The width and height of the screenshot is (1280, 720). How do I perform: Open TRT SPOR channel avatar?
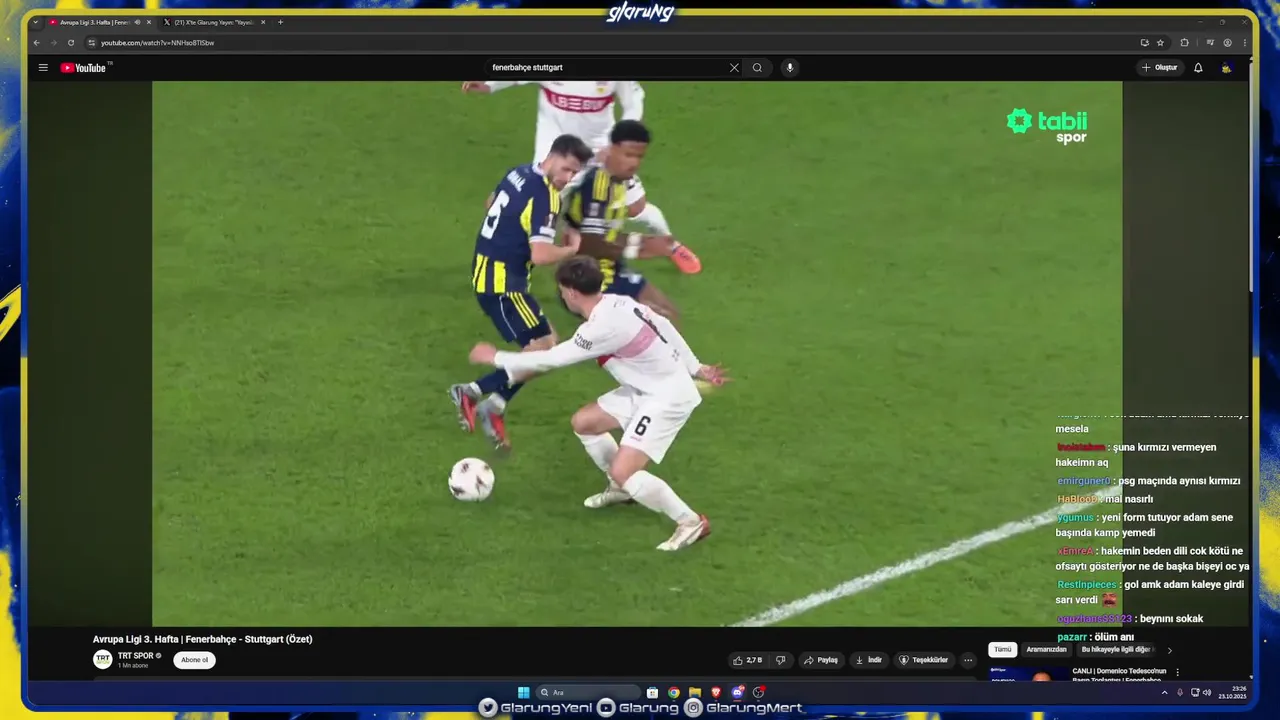pyautogui.click(x=103, y=659)
